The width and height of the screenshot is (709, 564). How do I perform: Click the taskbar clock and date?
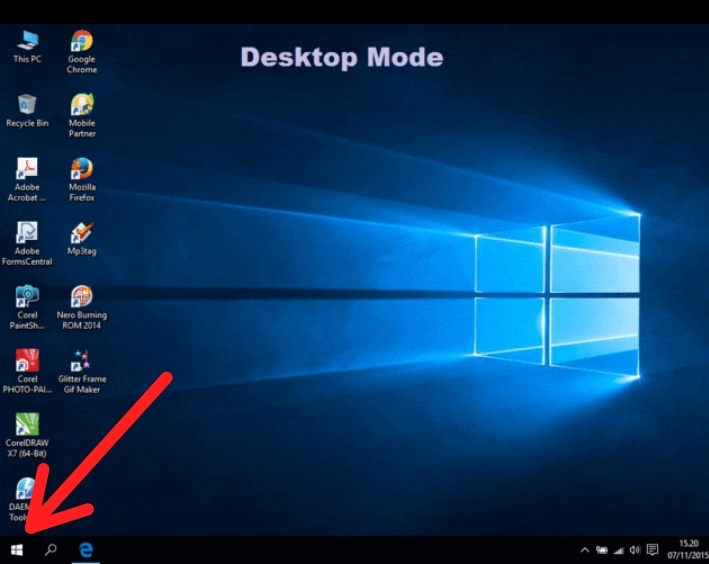pos(688,549)
